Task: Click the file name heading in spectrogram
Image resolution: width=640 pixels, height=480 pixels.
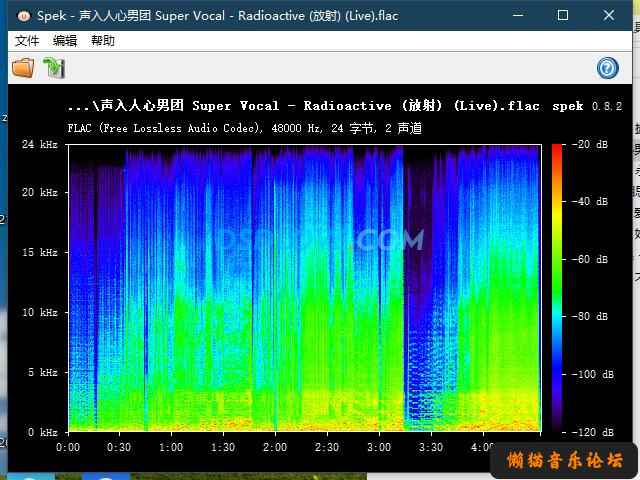Action: [x=303, y=106]
